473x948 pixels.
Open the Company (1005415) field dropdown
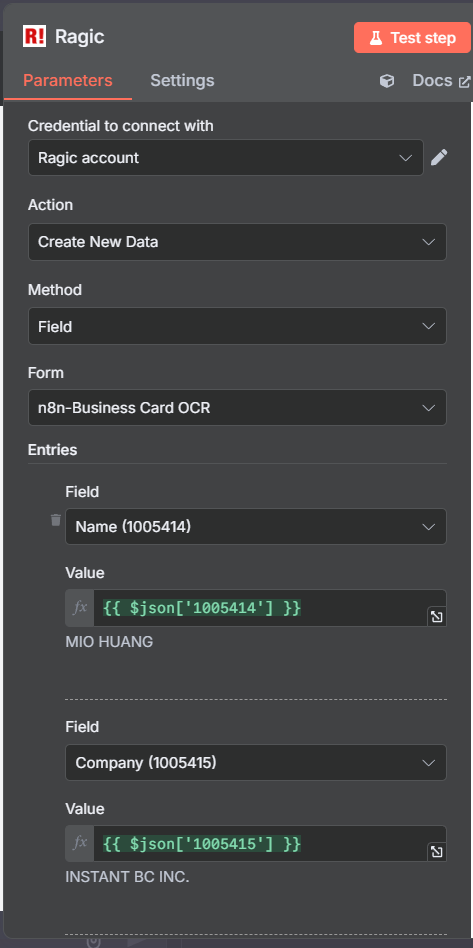256,762
